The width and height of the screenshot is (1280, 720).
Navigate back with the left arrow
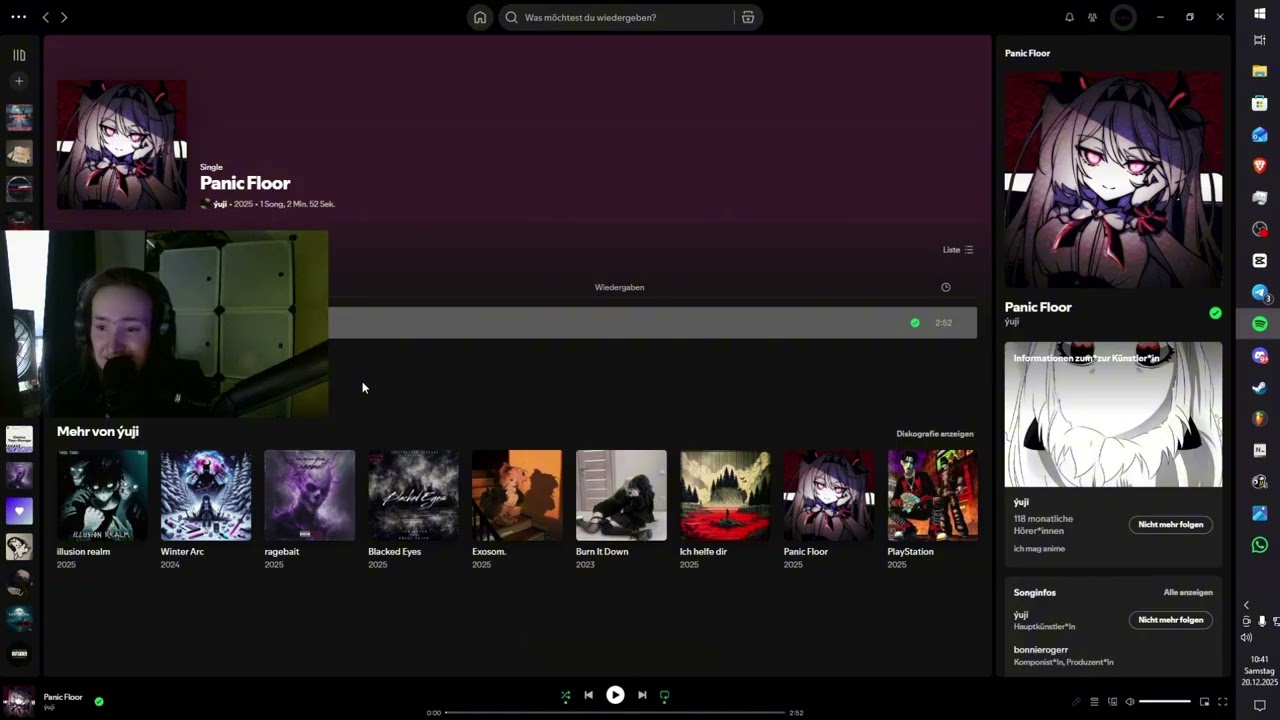click(x=45, y=17)
